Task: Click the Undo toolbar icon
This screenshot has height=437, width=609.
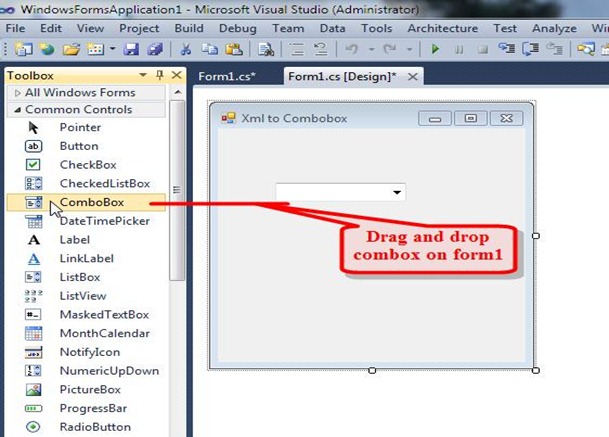Action: click(351, 49)
